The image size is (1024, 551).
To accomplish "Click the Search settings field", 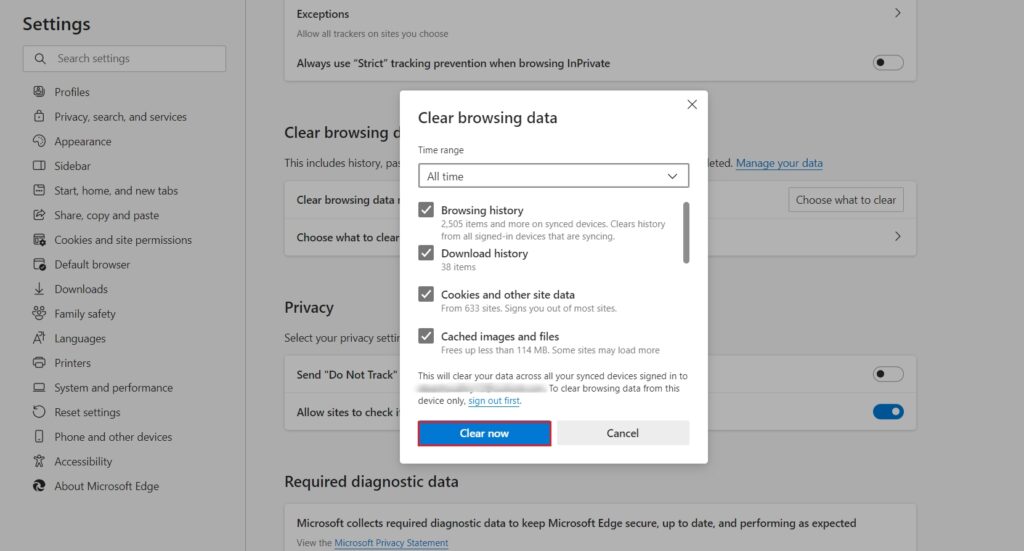I will tap(125, 59).
